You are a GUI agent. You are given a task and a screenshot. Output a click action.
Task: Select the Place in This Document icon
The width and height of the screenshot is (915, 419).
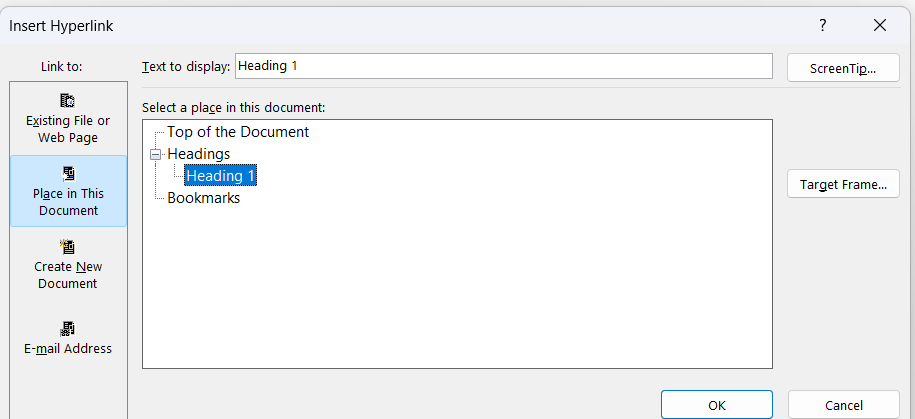click(x=68, y=174)
